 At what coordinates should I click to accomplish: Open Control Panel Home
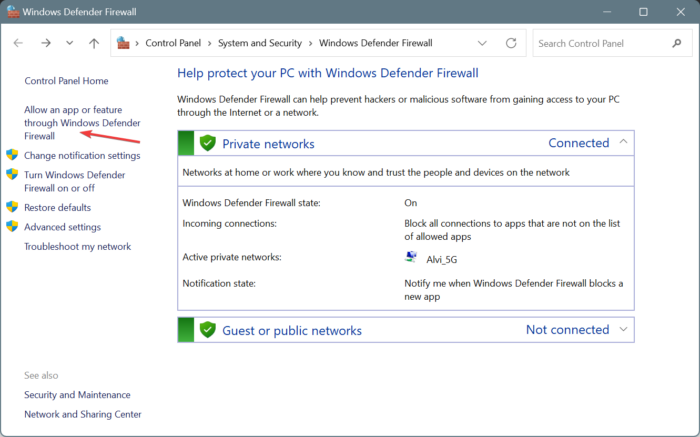coord(66,81)
